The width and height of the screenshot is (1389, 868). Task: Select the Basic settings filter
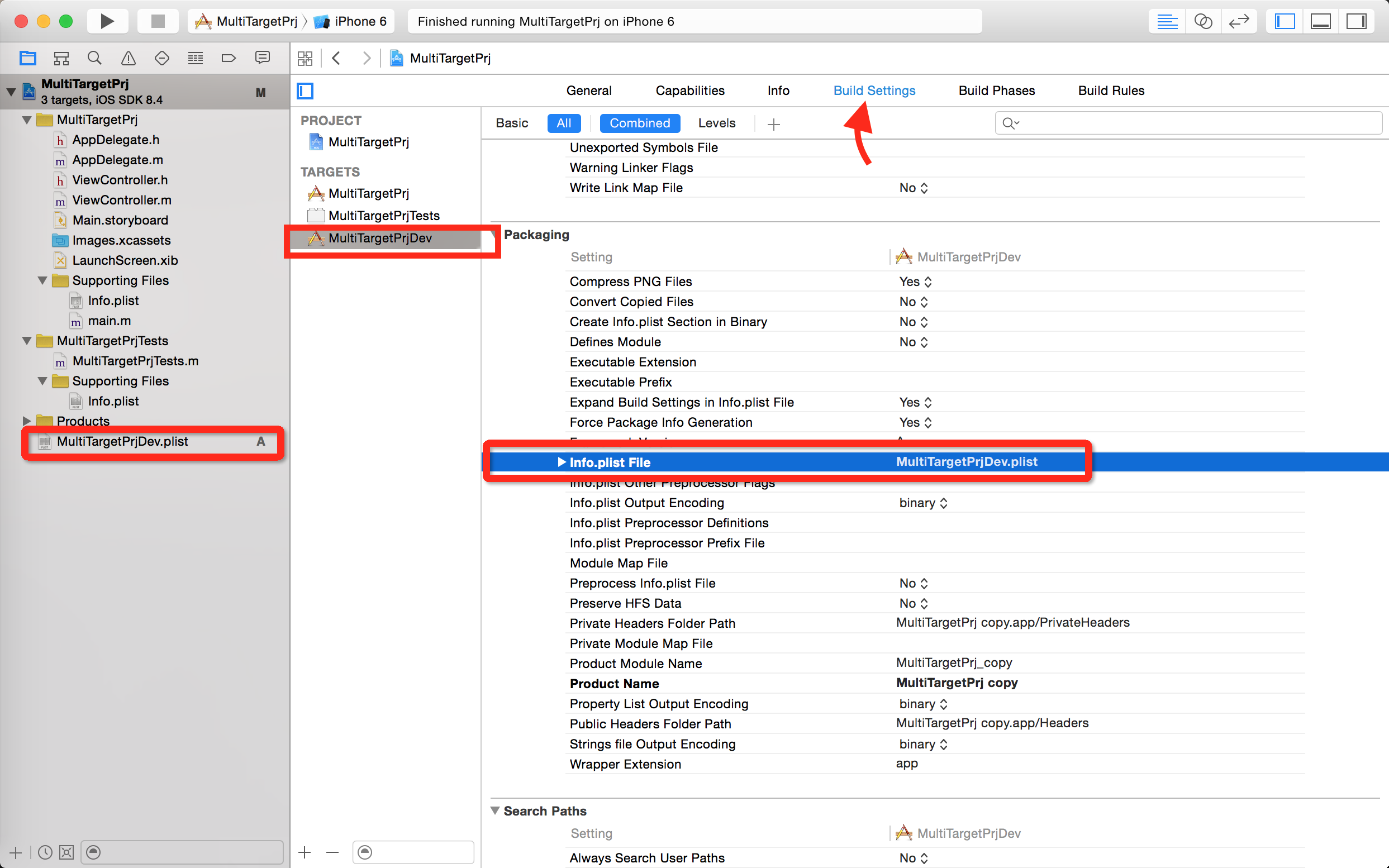coord(512,123)
